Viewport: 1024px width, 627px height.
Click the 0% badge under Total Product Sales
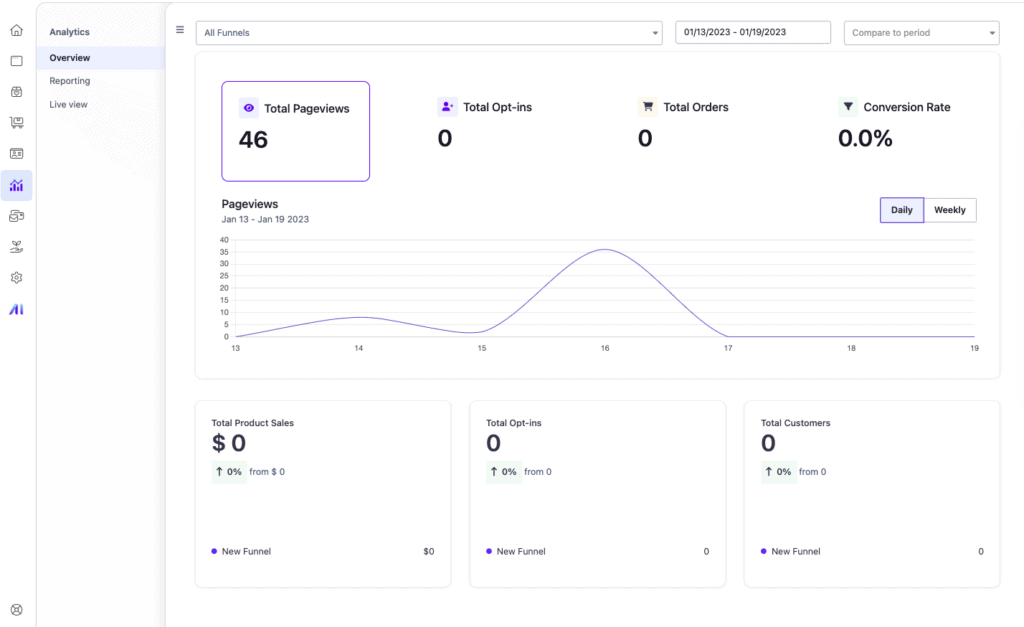[x=229, y=472]
